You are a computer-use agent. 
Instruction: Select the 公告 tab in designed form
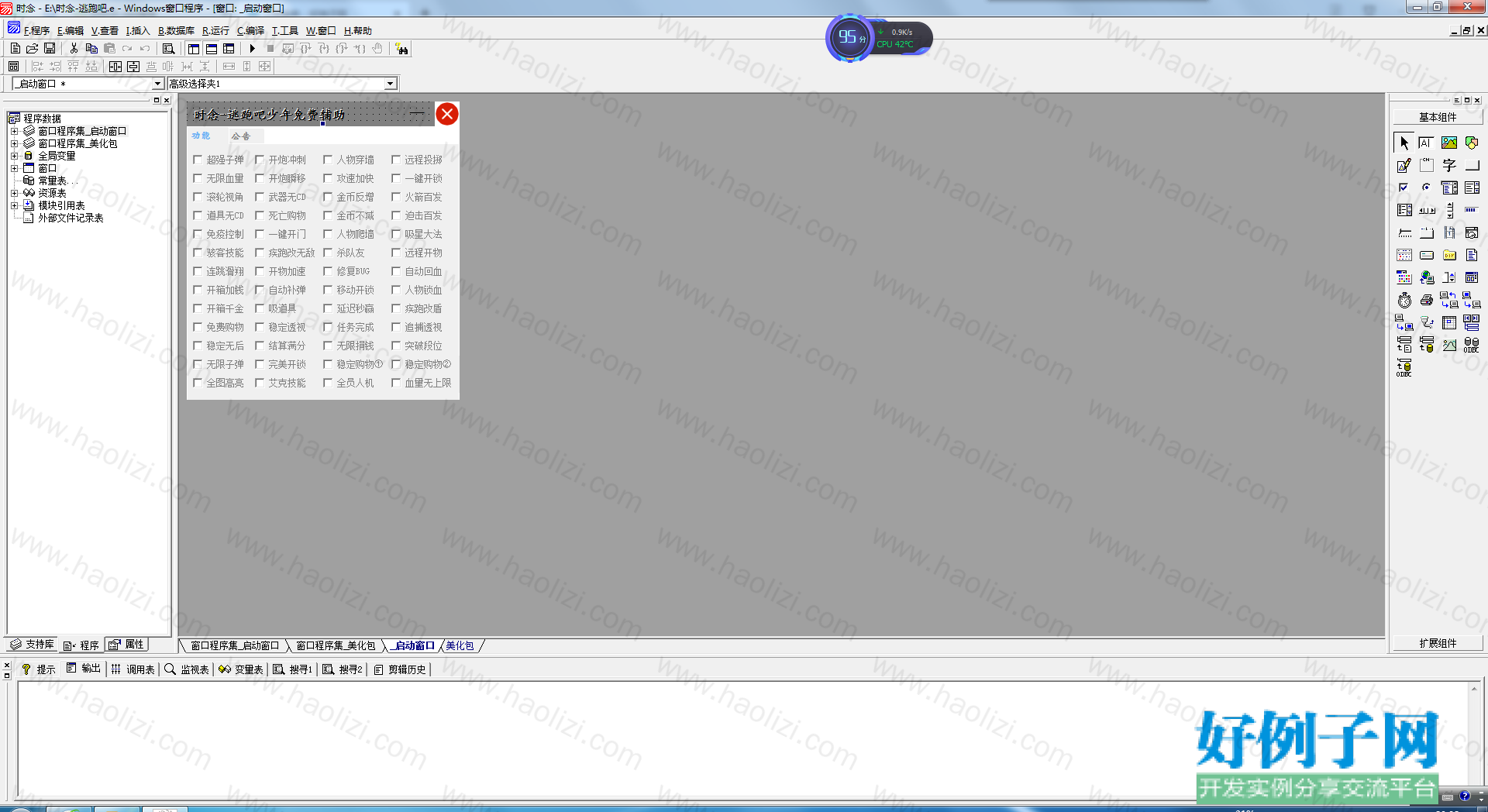tap(241, 136)
